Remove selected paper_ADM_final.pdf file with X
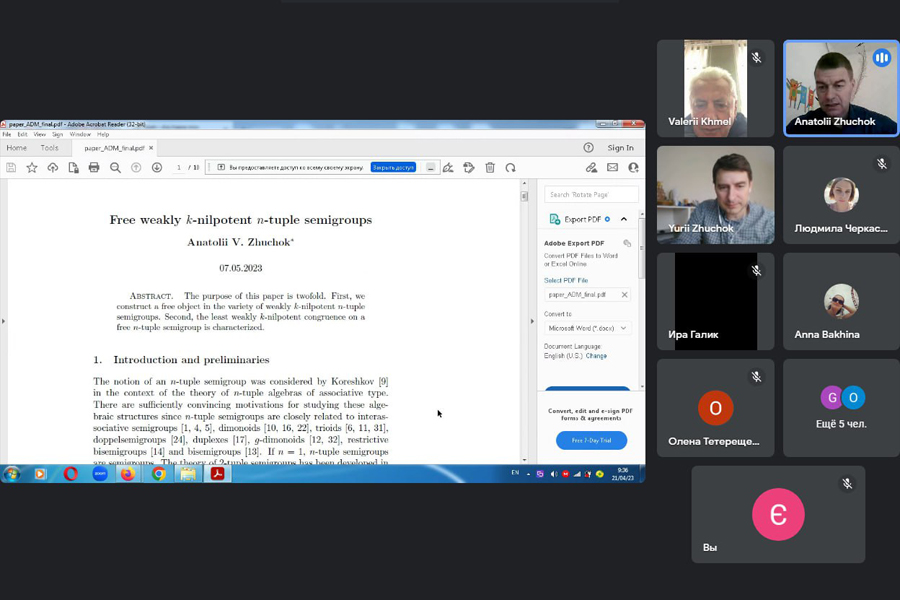900x600 pixels. [x=624, y=295]
